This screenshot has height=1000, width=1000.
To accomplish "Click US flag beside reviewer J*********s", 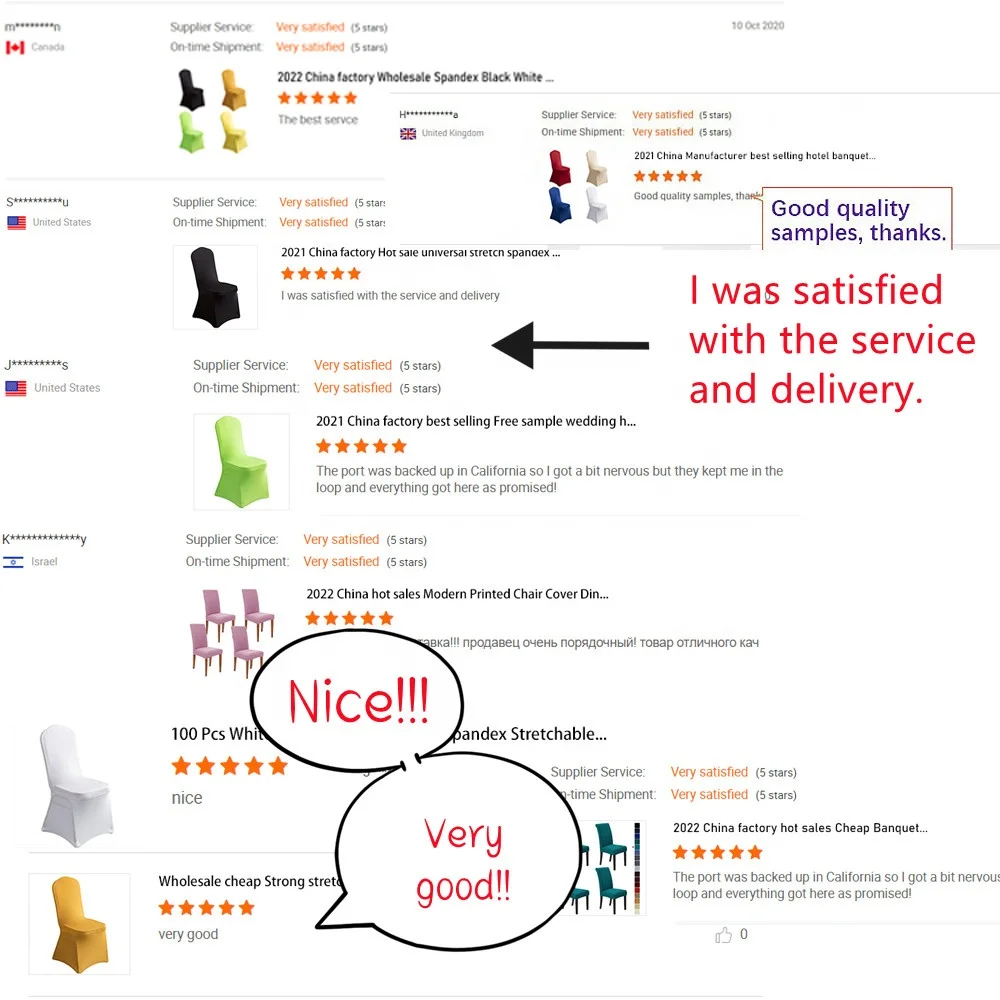I will [16, 388].
